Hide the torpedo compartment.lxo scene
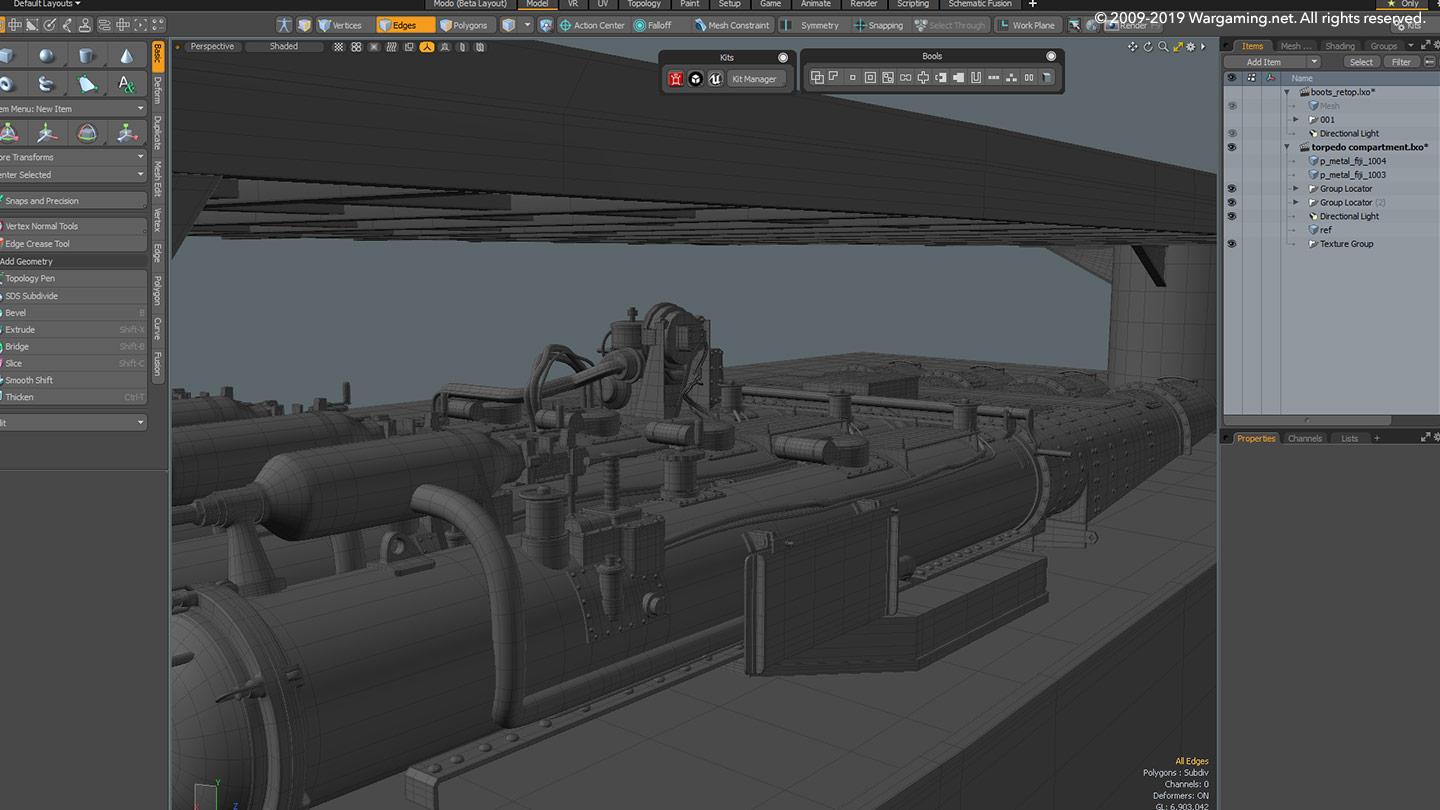 pyautogui.click(x=1231, y=147)
